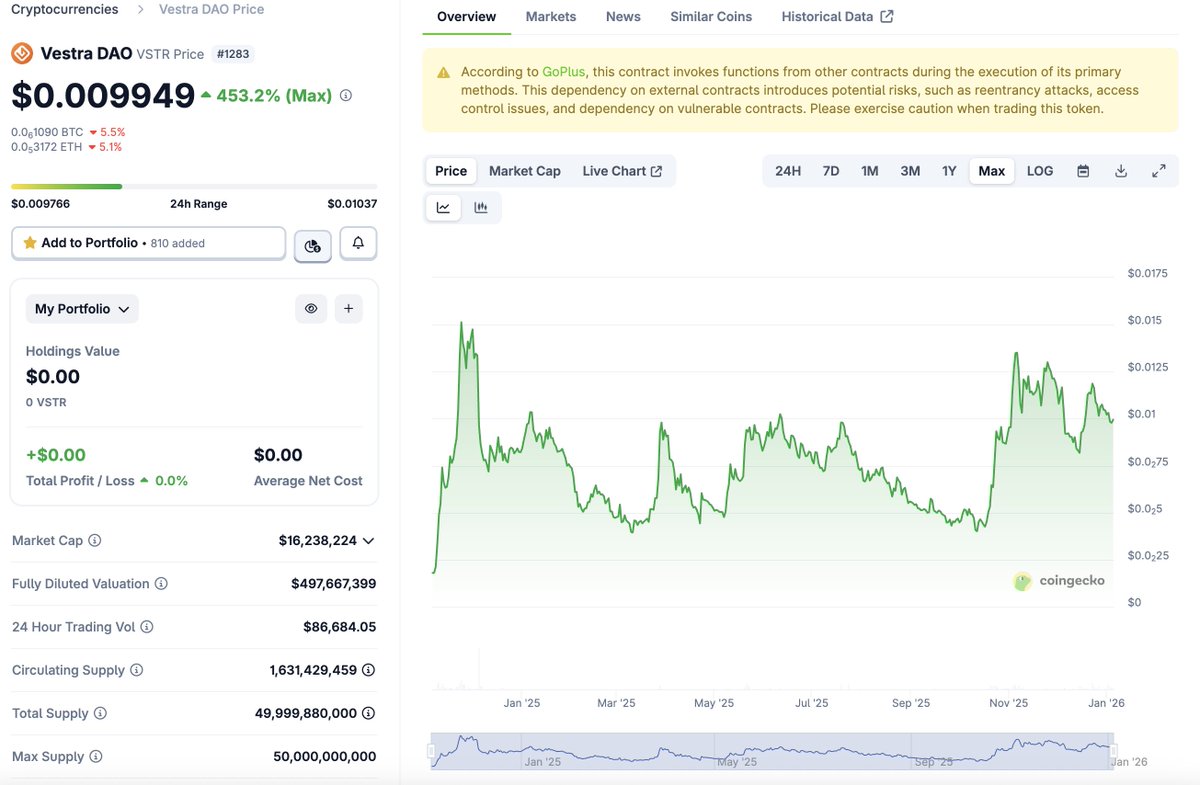Image resolution: width=1200 pixels, height=785 pixels.
Task: Click the price alert bell icon
Action: pos(357,243)
